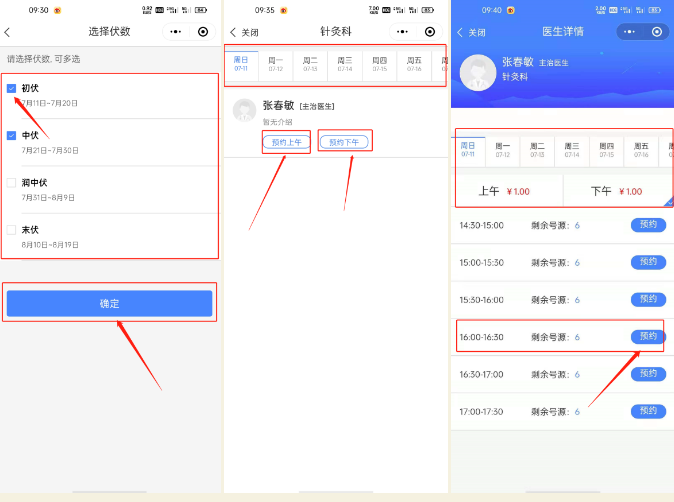Select 周日 07-11 tab on 医生详情 screen
The width and height of the screenshot is (674, 502).
(x=468, y=150)
